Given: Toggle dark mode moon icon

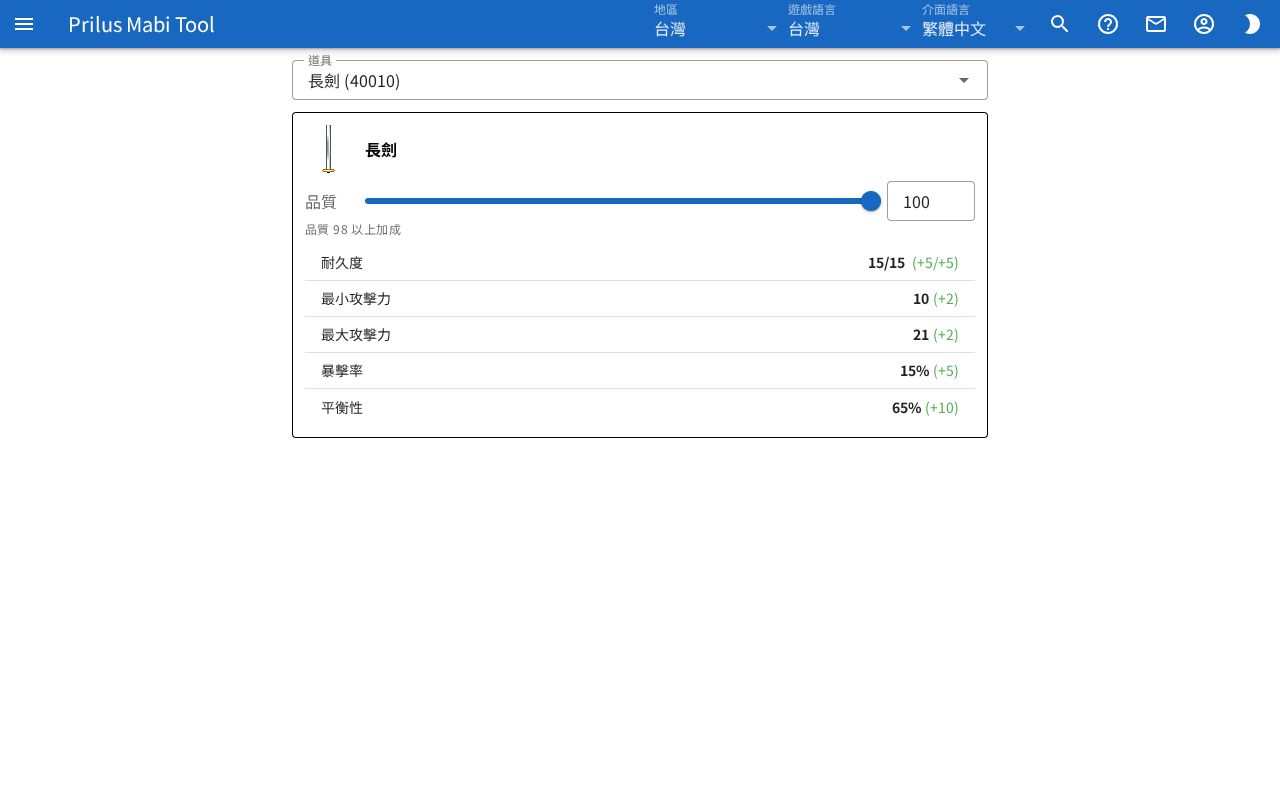Looking at the screenshot, I should 1252,24.
